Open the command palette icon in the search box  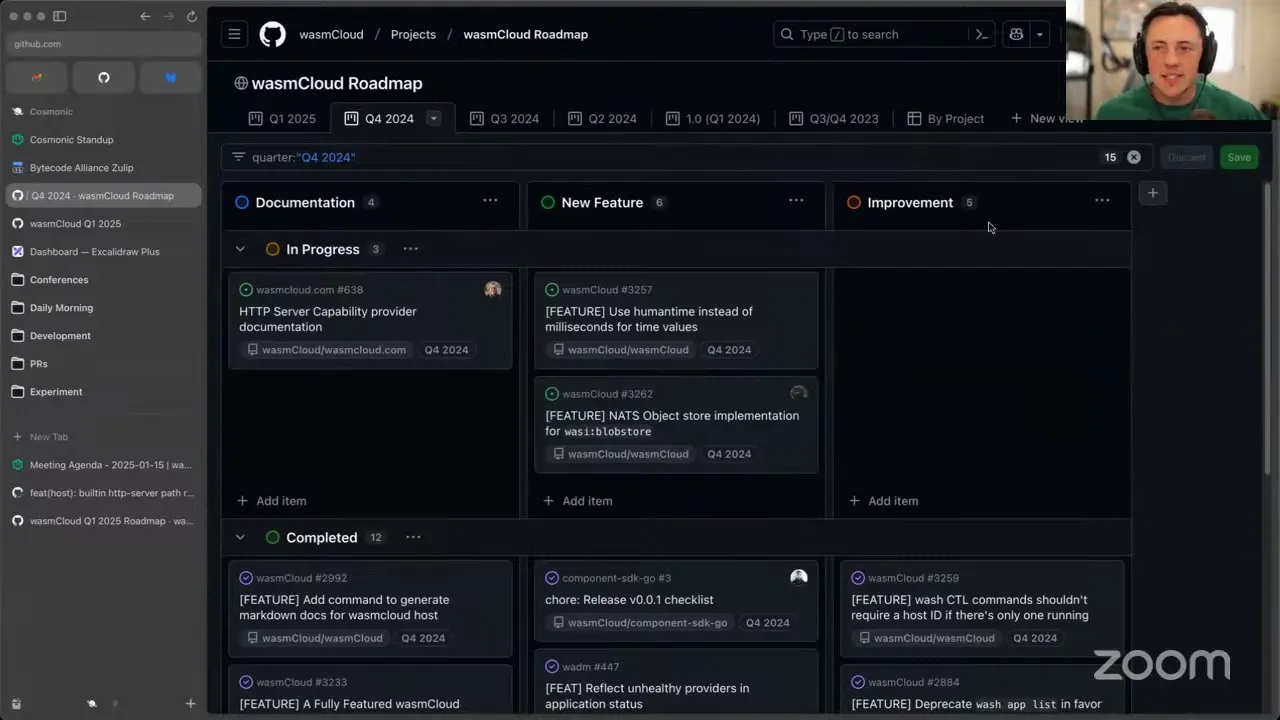click(x=981, y=34)
